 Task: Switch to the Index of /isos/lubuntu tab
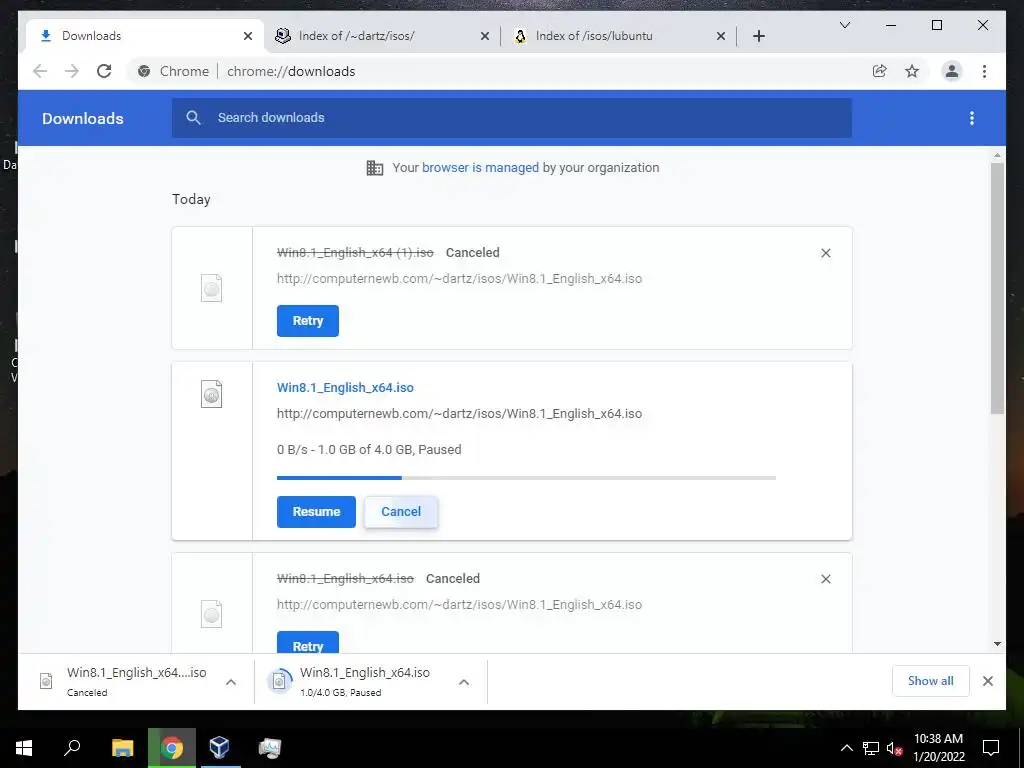click(618, 36)
